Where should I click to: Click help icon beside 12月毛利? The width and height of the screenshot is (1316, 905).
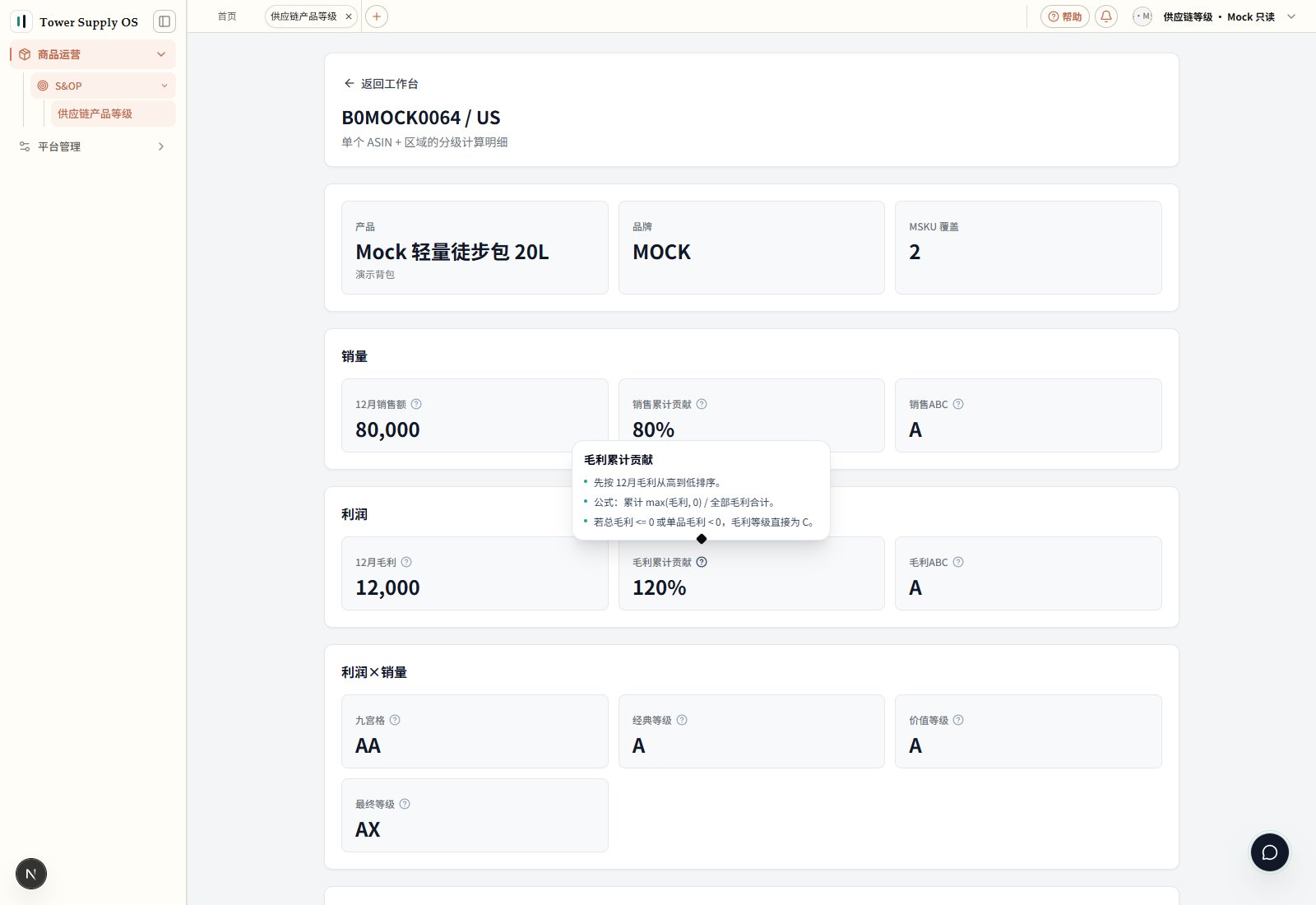click(x=406, y=562)
